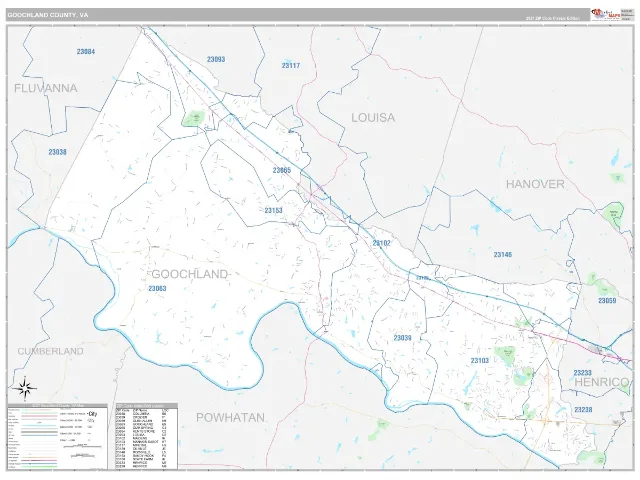Select the ZIP code label 23117

tap(291, 66)
